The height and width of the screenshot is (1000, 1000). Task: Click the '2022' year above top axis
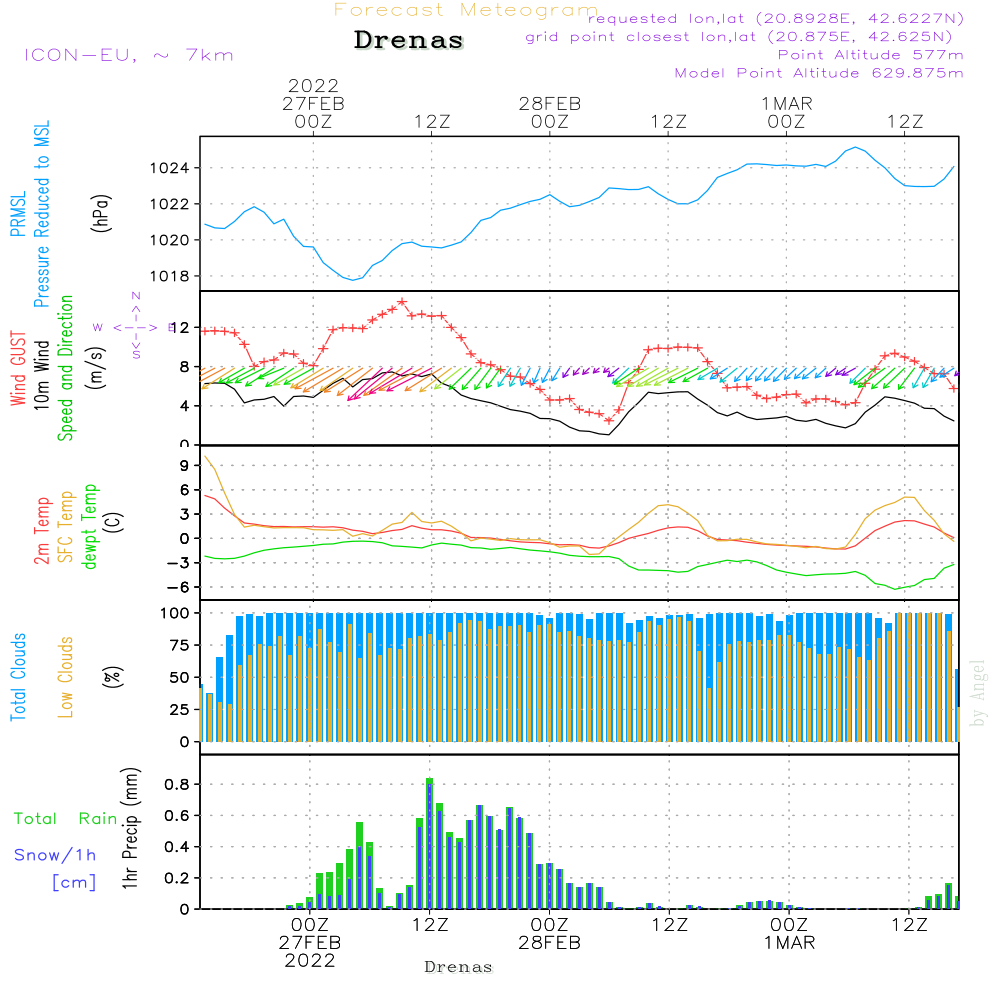[313, 85]
